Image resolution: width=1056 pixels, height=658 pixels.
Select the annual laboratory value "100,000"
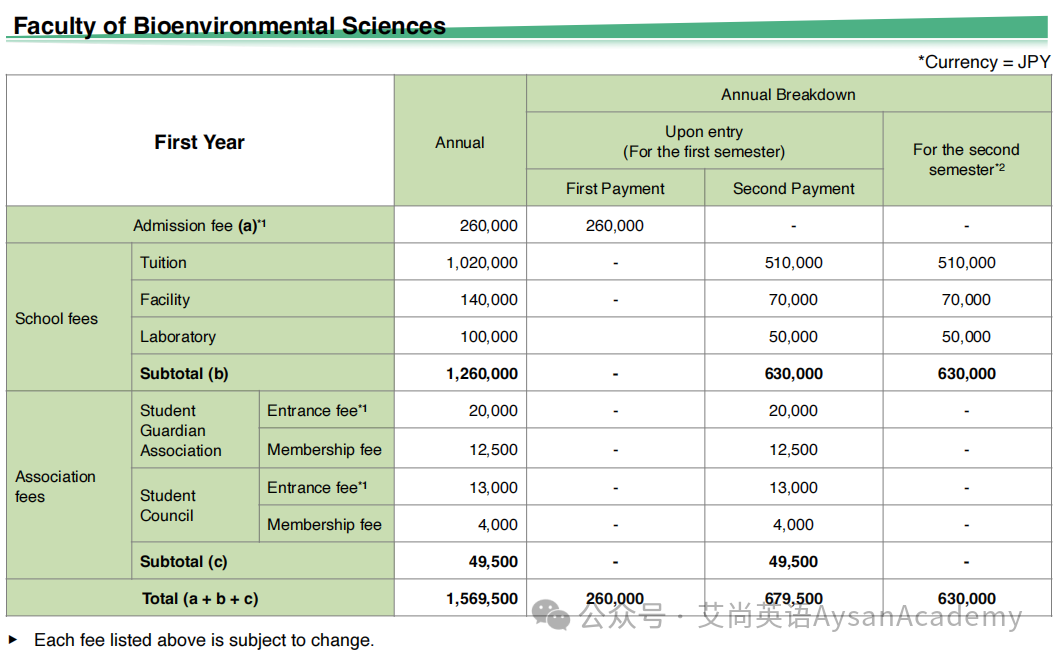point(489,337)
